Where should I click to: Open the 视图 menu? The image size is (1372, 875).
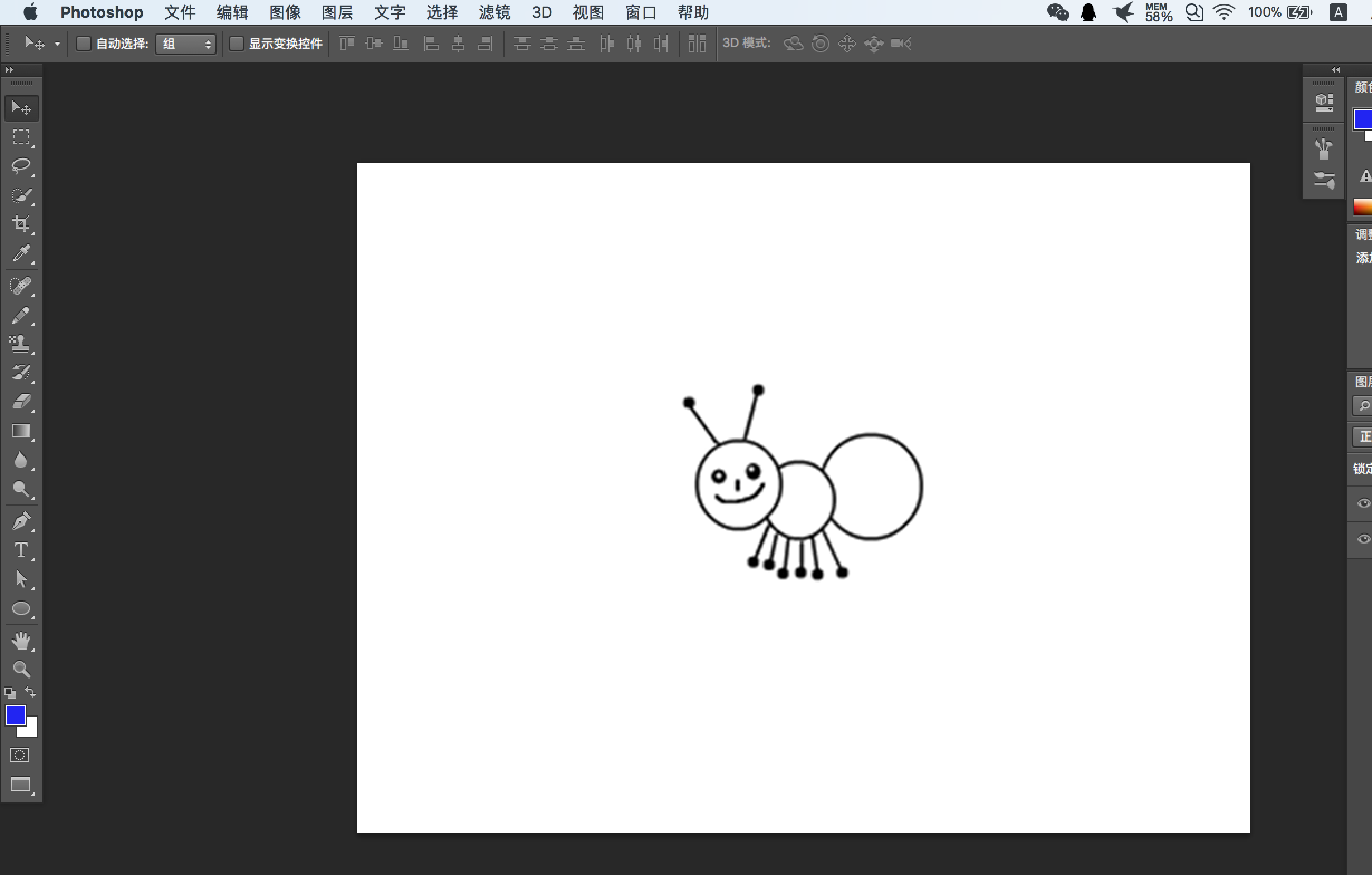pos(588,12)
